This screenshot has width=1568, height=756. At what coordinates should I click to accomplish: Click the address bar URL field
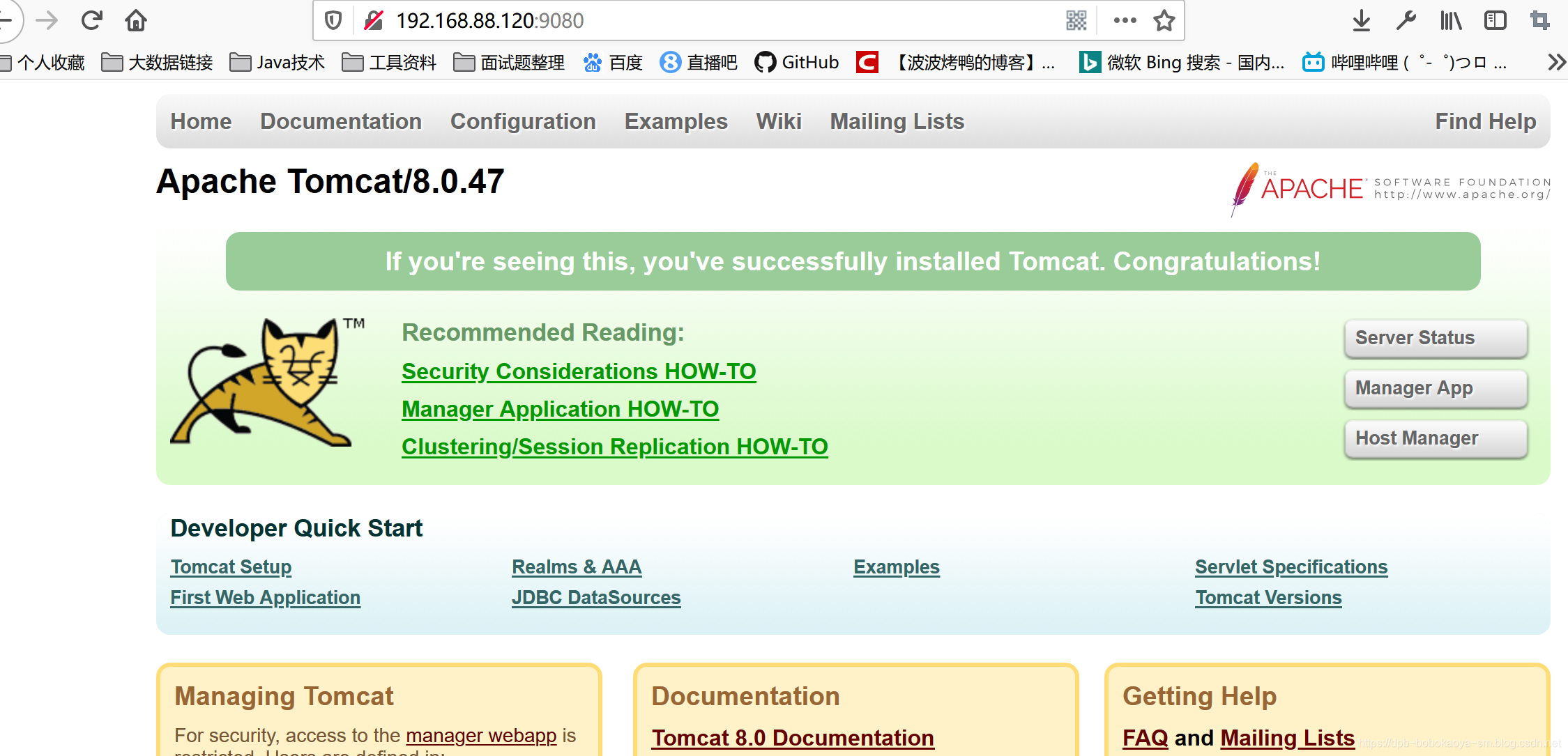pyautogui.click(x=697, y=21)
